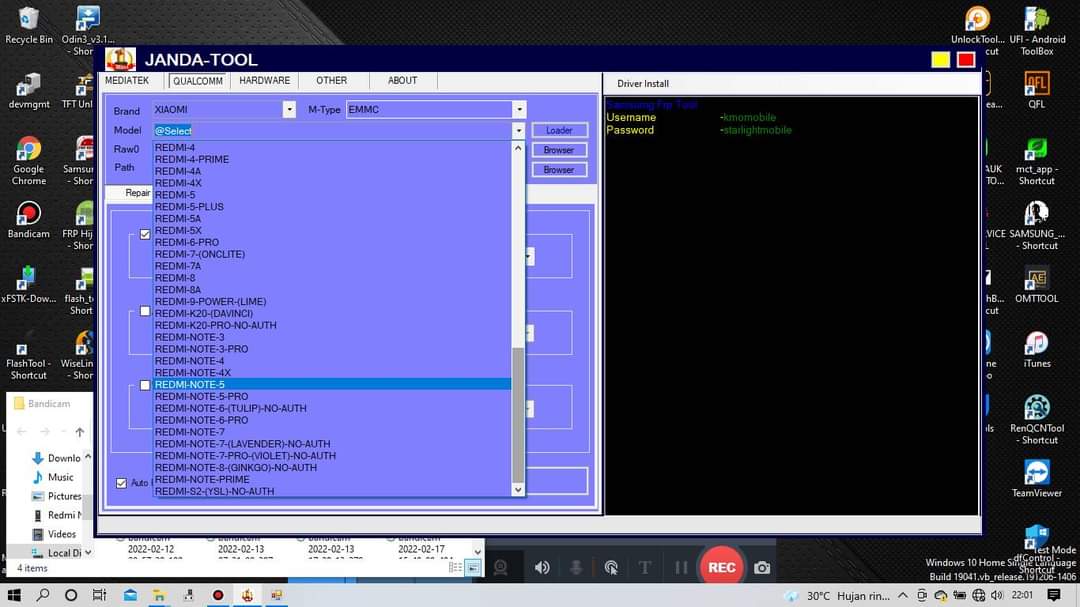Image resolution: width=1080 pixels, height=607 pixels.
Task: Open iTunes desktop icon
Action: 1037,349
